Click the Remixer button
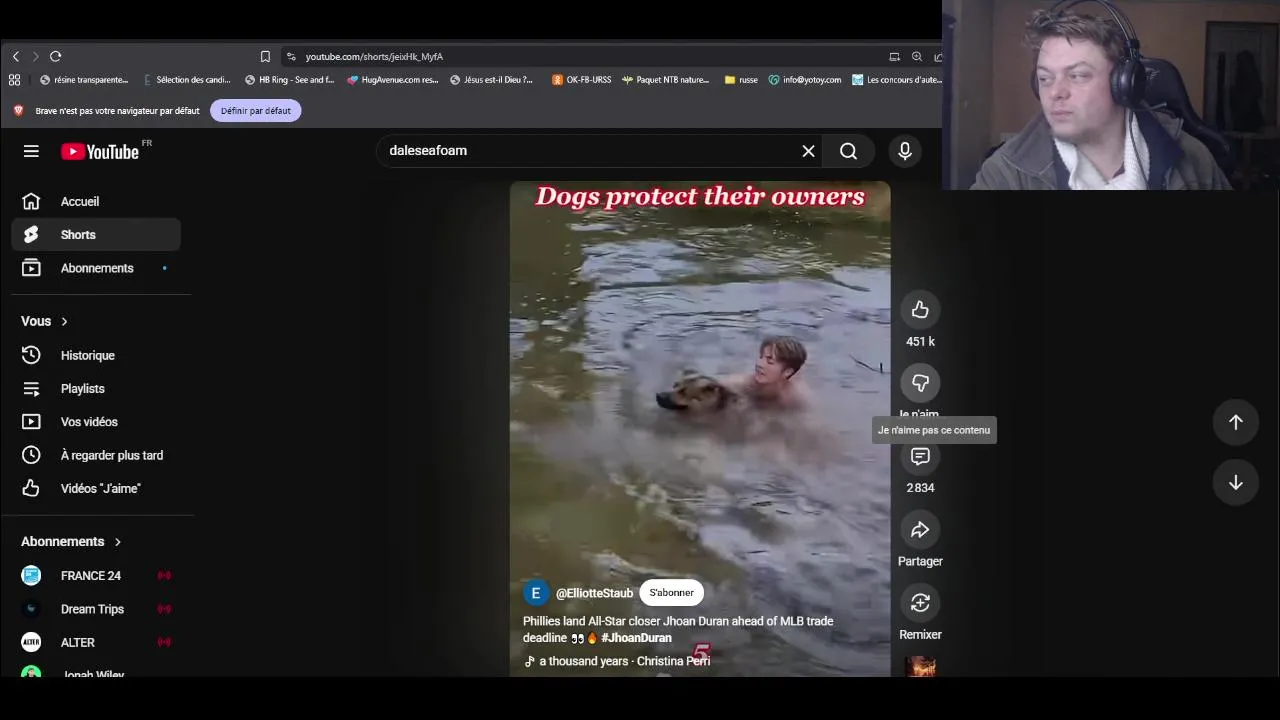1280x720 pixels. click(920, 603)
